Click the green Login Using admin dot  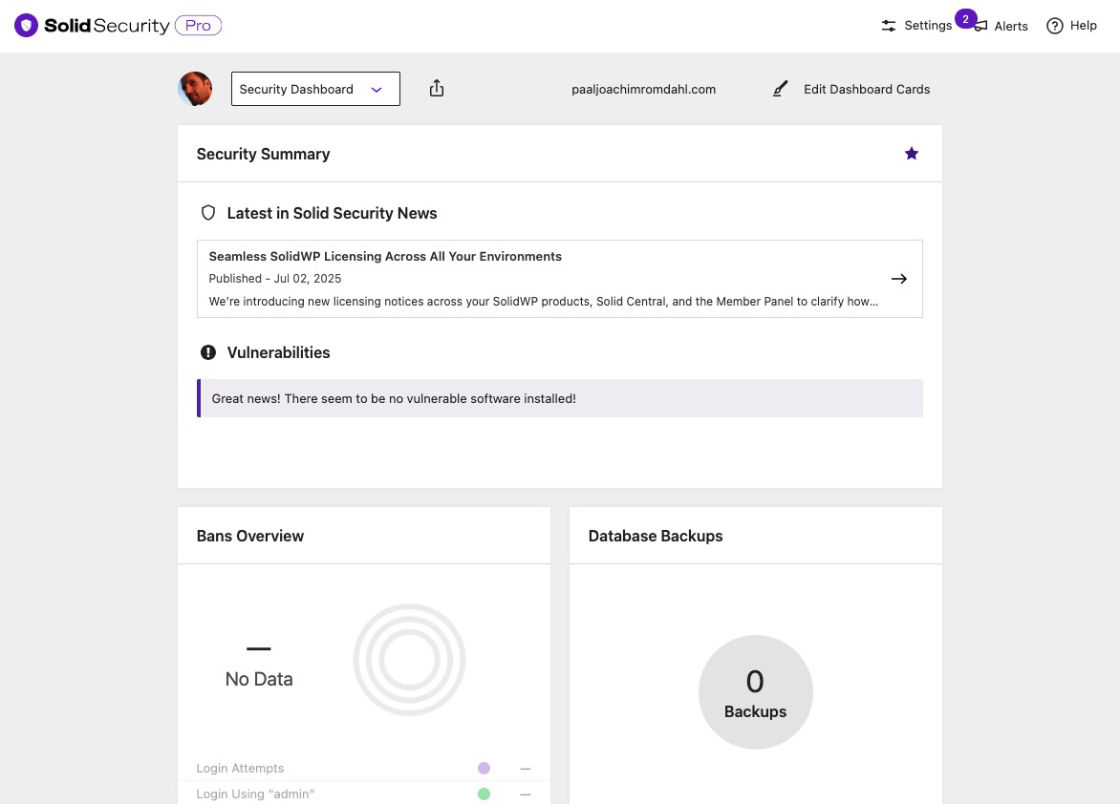click(x=484, y=794)
